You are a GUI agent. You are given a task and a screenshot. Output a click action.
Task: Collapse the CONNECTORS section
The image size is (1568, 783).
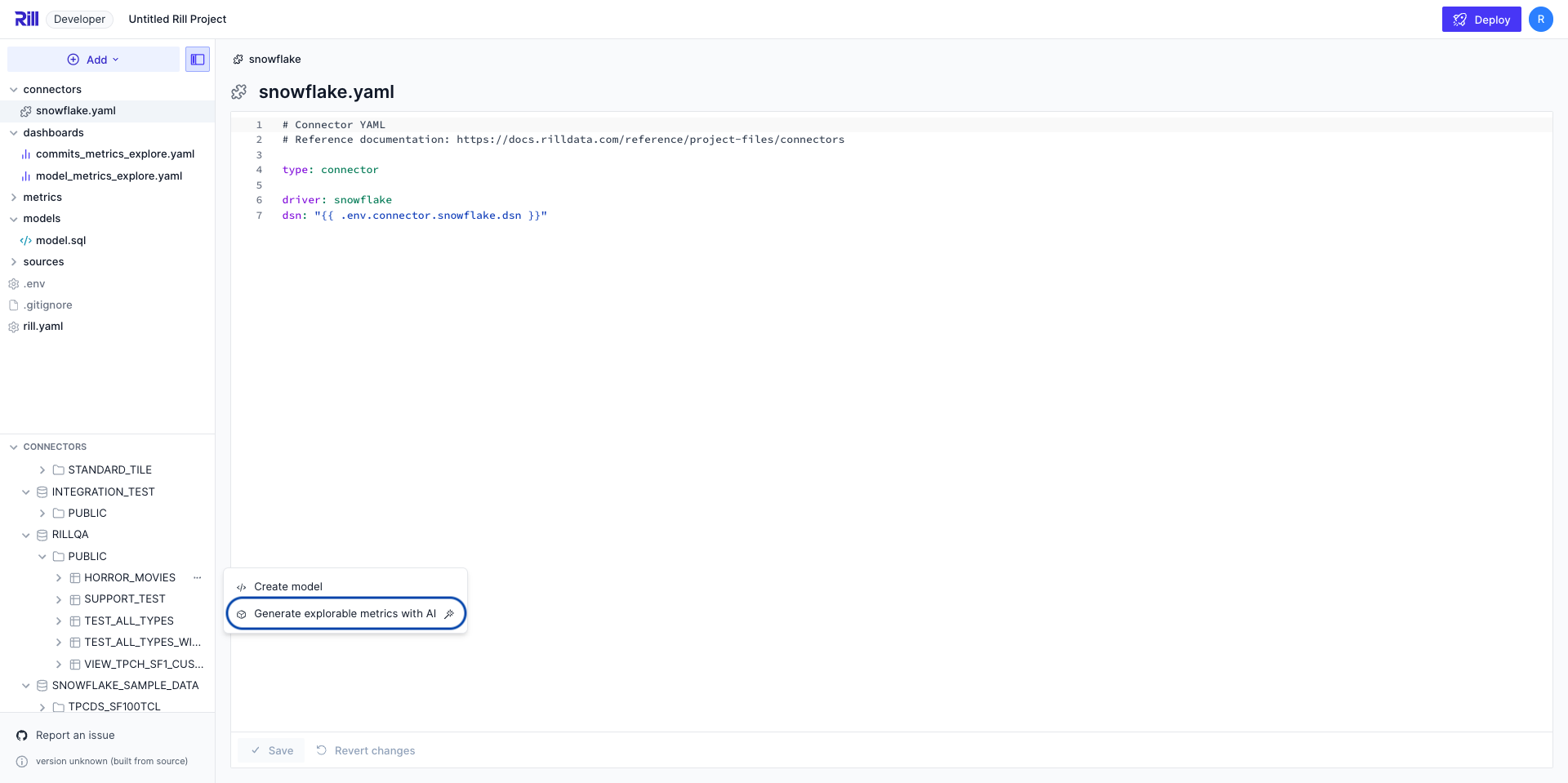(13, 447)
